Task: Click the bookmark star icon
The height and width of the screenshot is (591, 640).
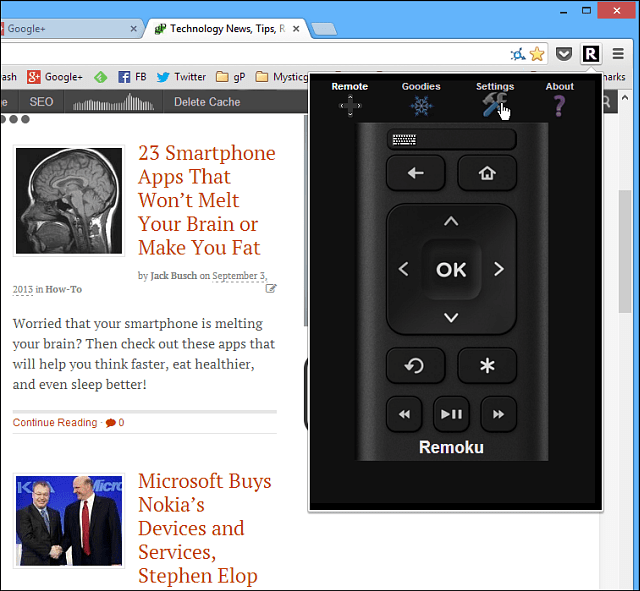Action: [x=537, y=53]
